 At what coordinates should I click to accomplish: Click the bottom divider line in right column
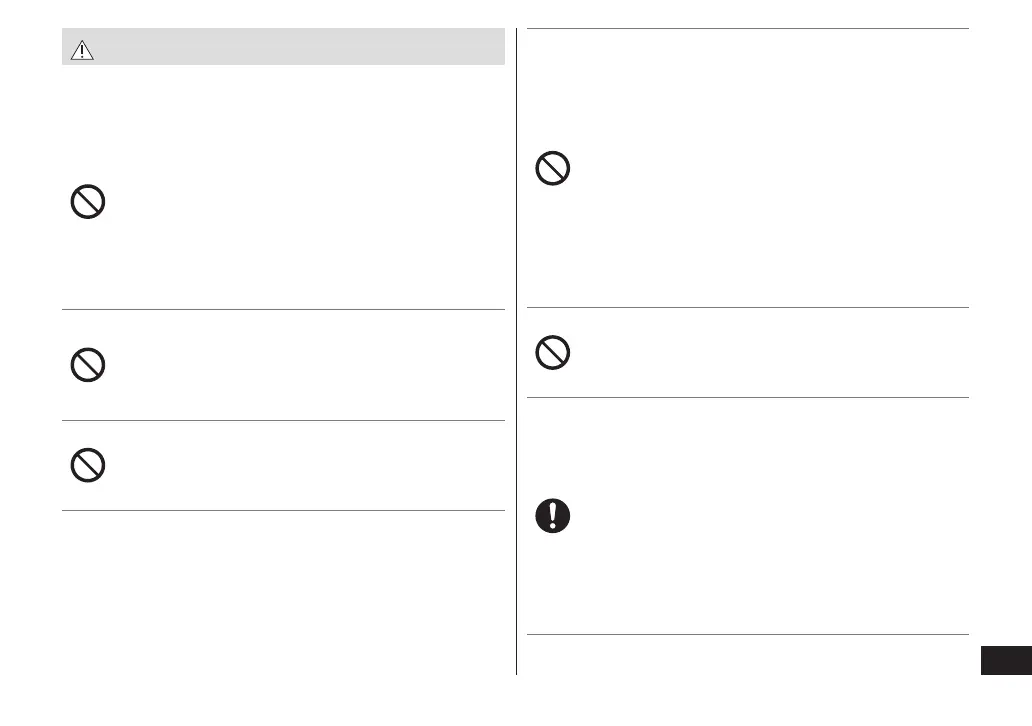point(747,634)
